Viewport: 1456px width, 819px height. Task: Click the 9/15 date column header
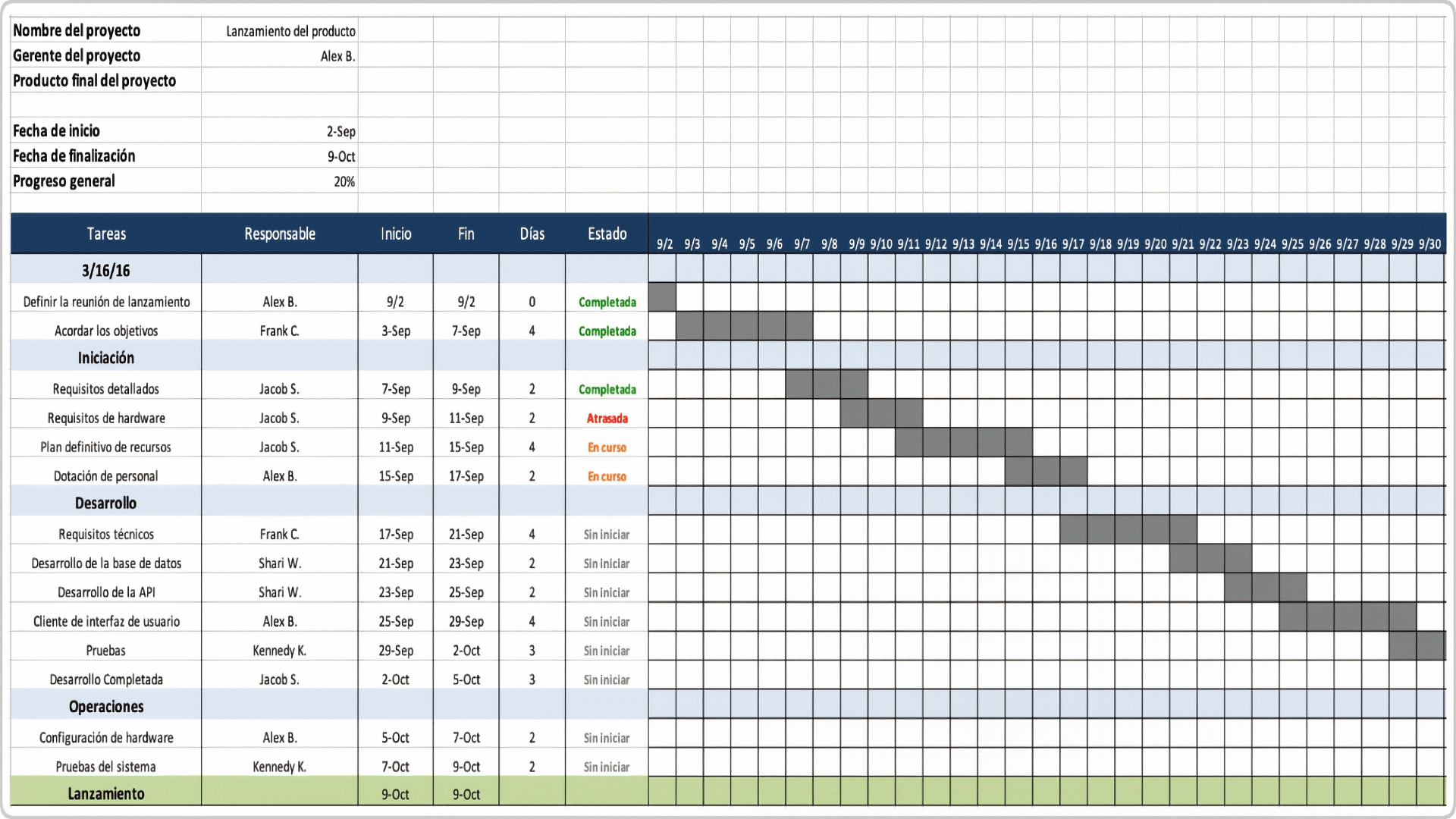tap(1018, 243)
